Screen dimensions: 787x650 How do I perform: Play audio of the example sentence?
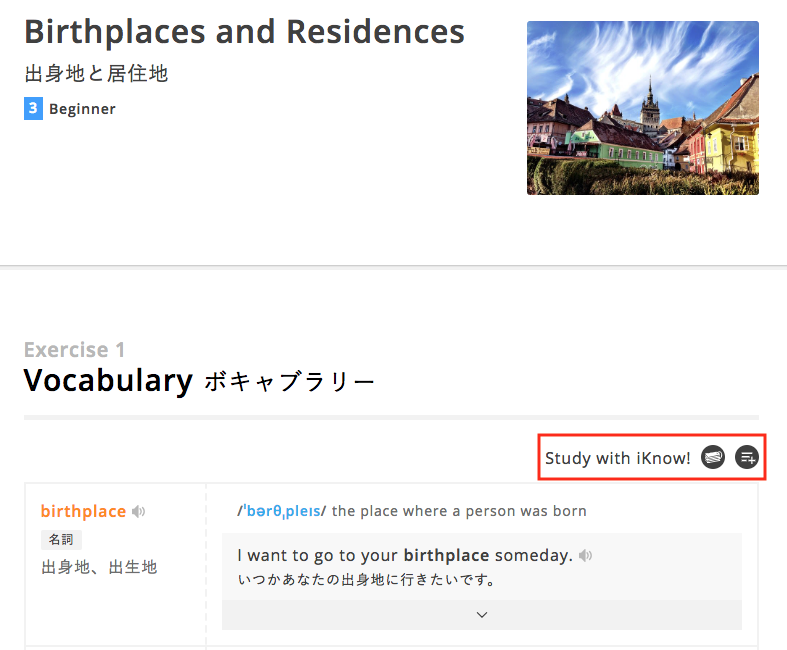(x=585, y=556)
